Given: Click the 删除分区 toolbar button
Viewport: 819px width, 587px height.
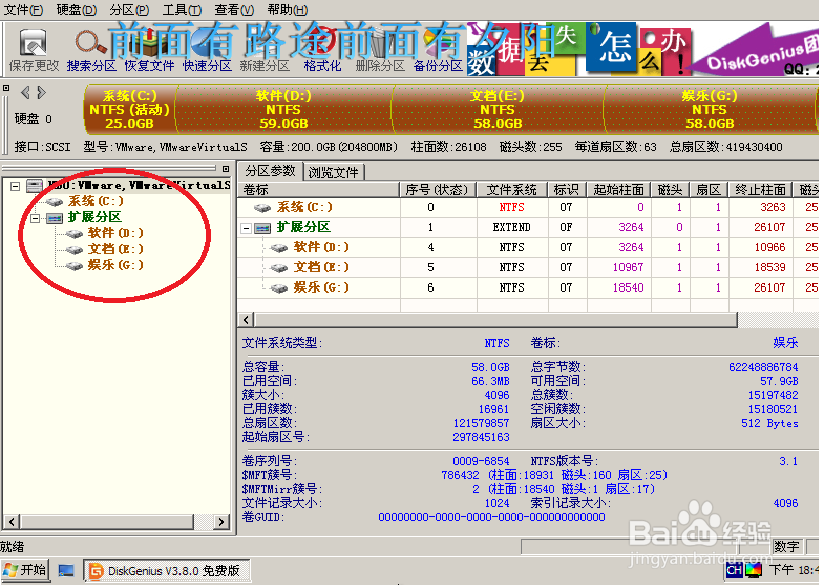Looking at the screenshot, I should (x=380, y=50).
